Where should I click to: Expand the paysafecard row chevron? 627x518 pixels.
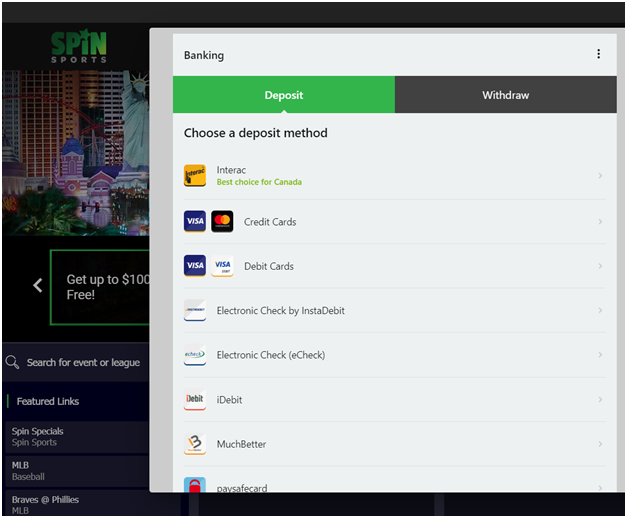pyautogui.click(x=600, y=488)
